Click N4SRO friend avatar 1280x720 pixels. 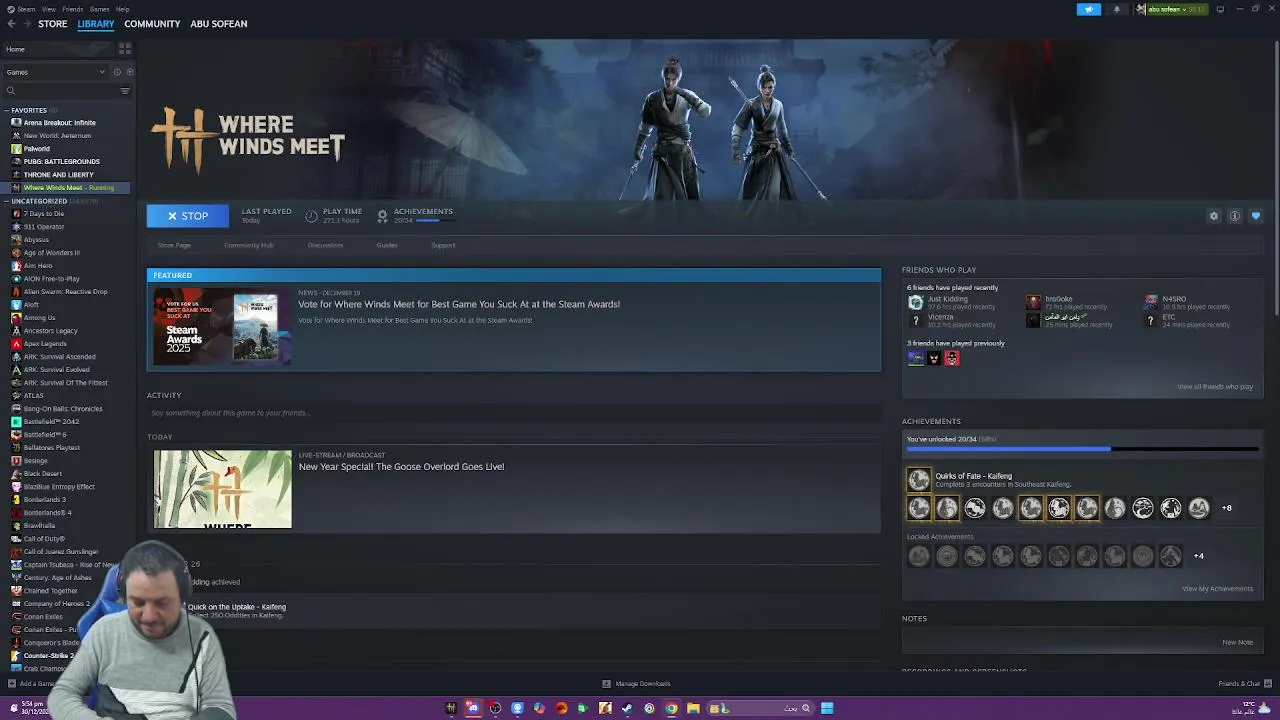tap(1151, 302)
